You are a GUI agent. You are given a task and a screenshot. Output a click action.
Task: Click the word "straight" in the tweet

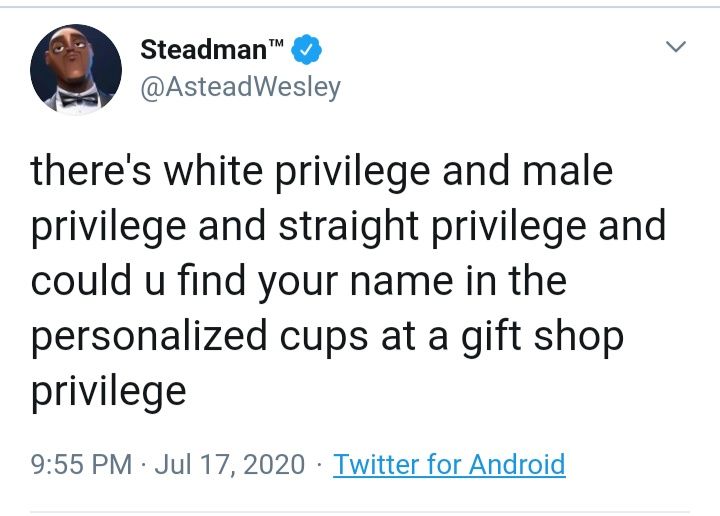[337, 226]
